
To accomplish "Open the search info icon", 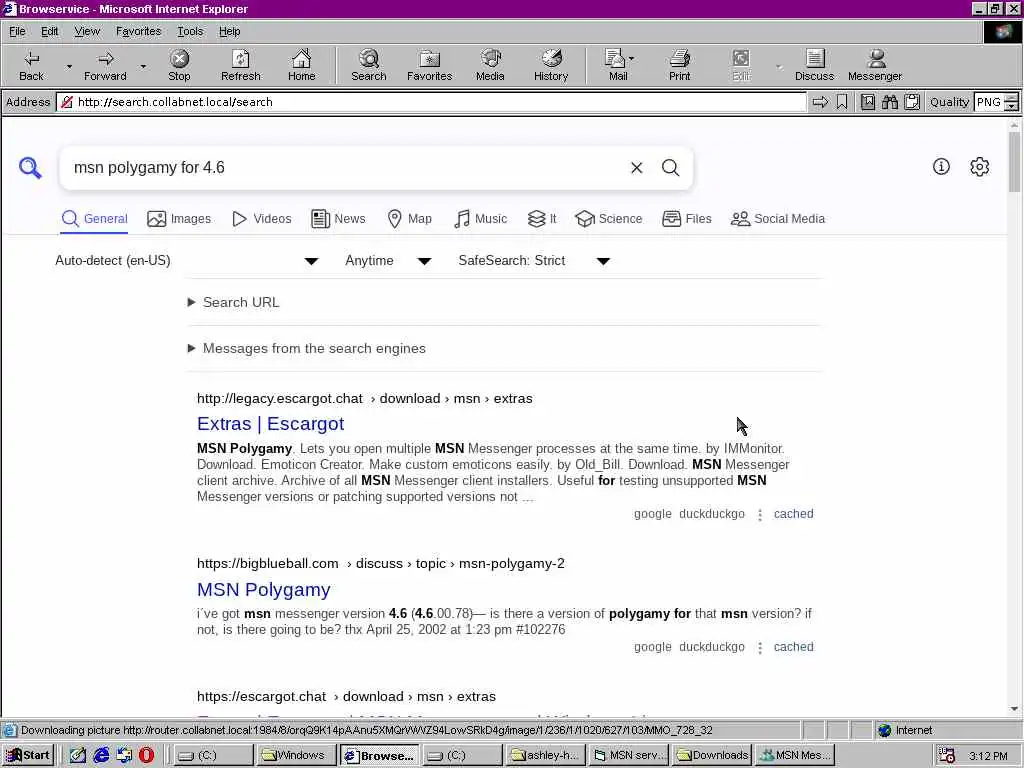I will pos(941,167).
